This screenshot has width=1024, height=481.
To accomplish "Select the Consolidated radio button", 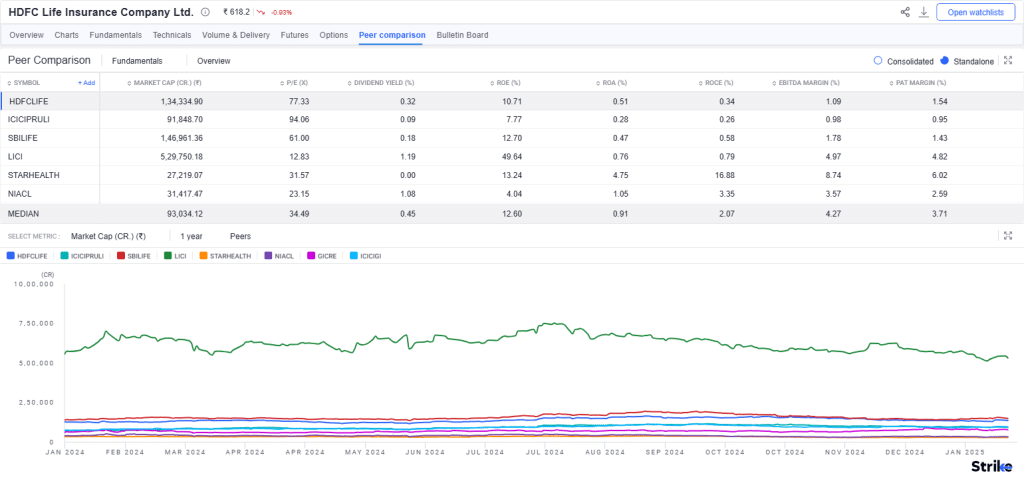I will (x=878, y=61).
